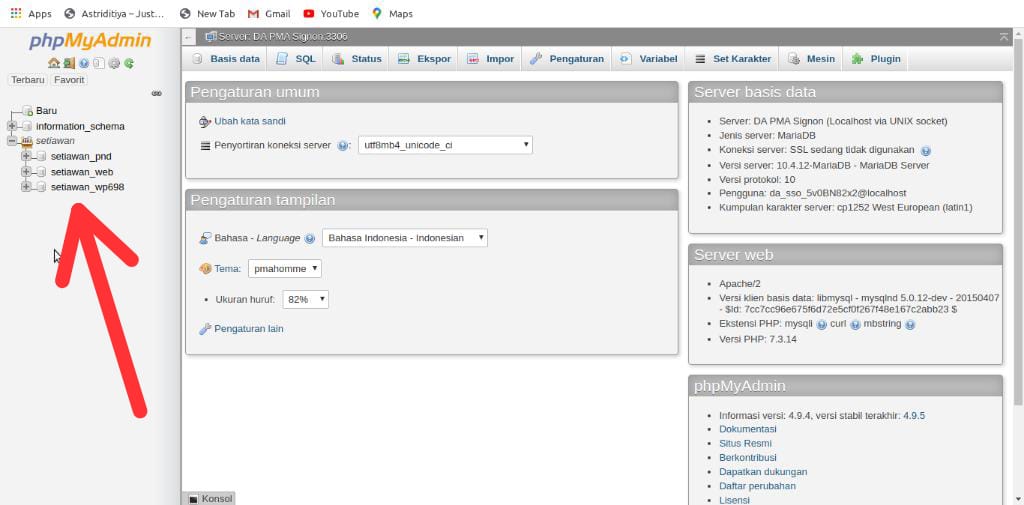Image resolution: width=1024 pixels, height=505 pixels.
Task: Click the log out door icon
Action: pos(69,63)
